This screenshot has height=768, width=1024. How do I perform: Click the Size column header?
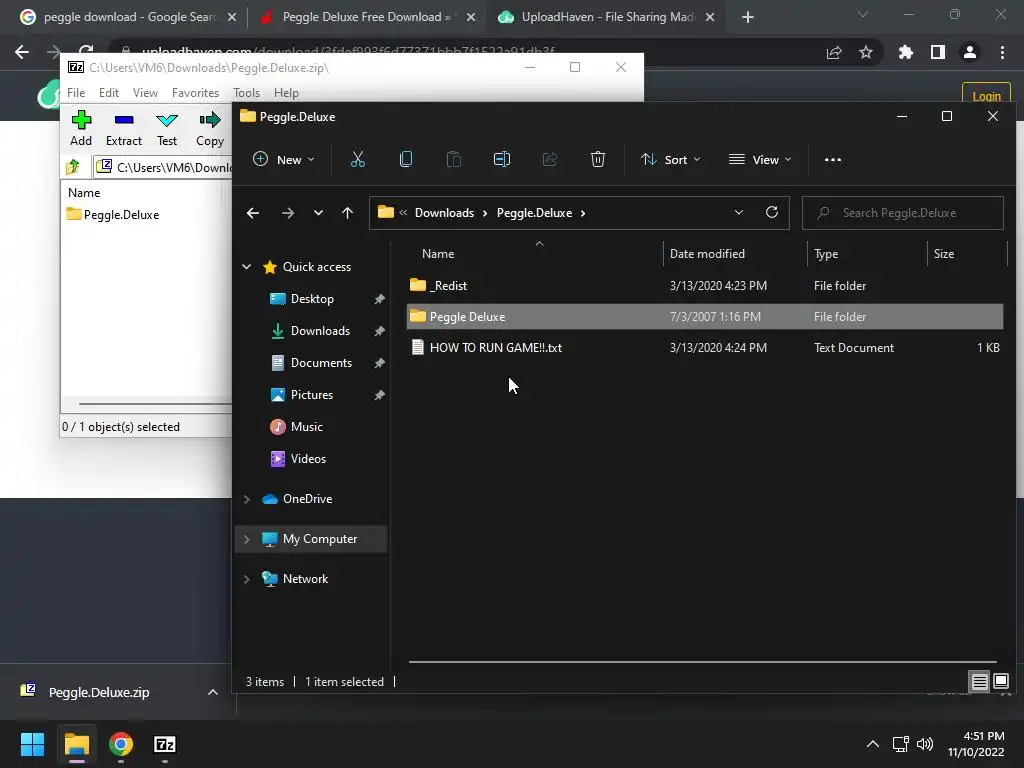pos(944,253)
